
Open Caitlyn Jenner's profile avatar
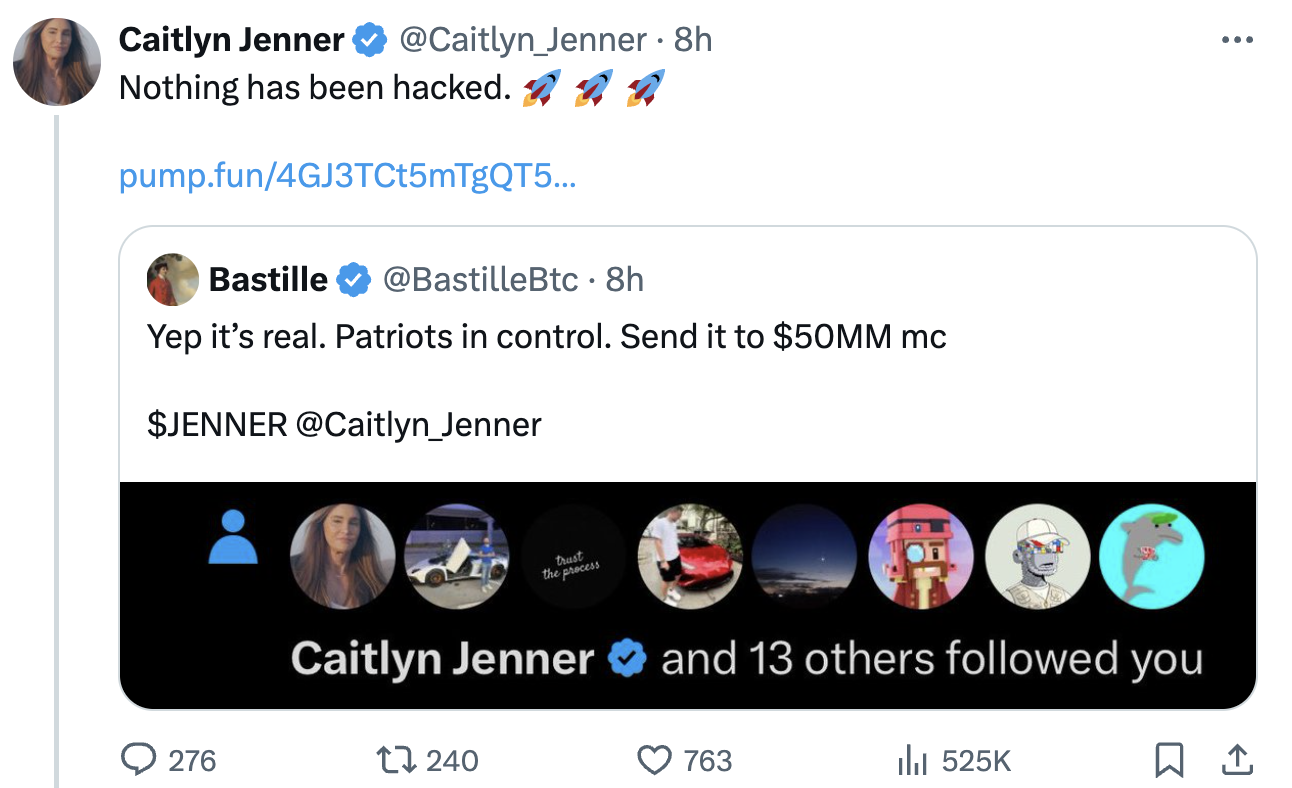pos(56,62)
